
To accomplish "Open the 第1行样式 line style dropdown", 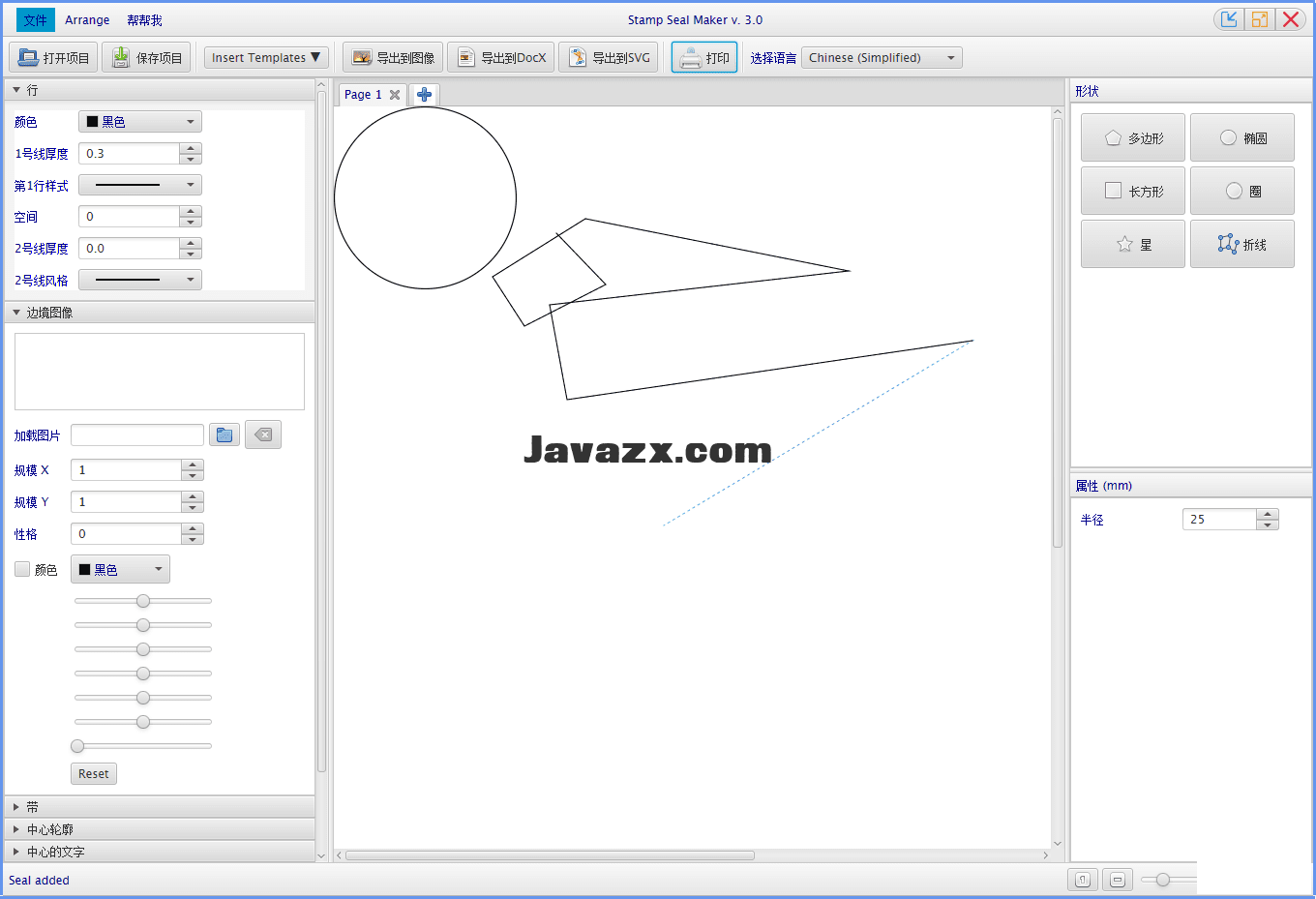I will tap(140, 185).
